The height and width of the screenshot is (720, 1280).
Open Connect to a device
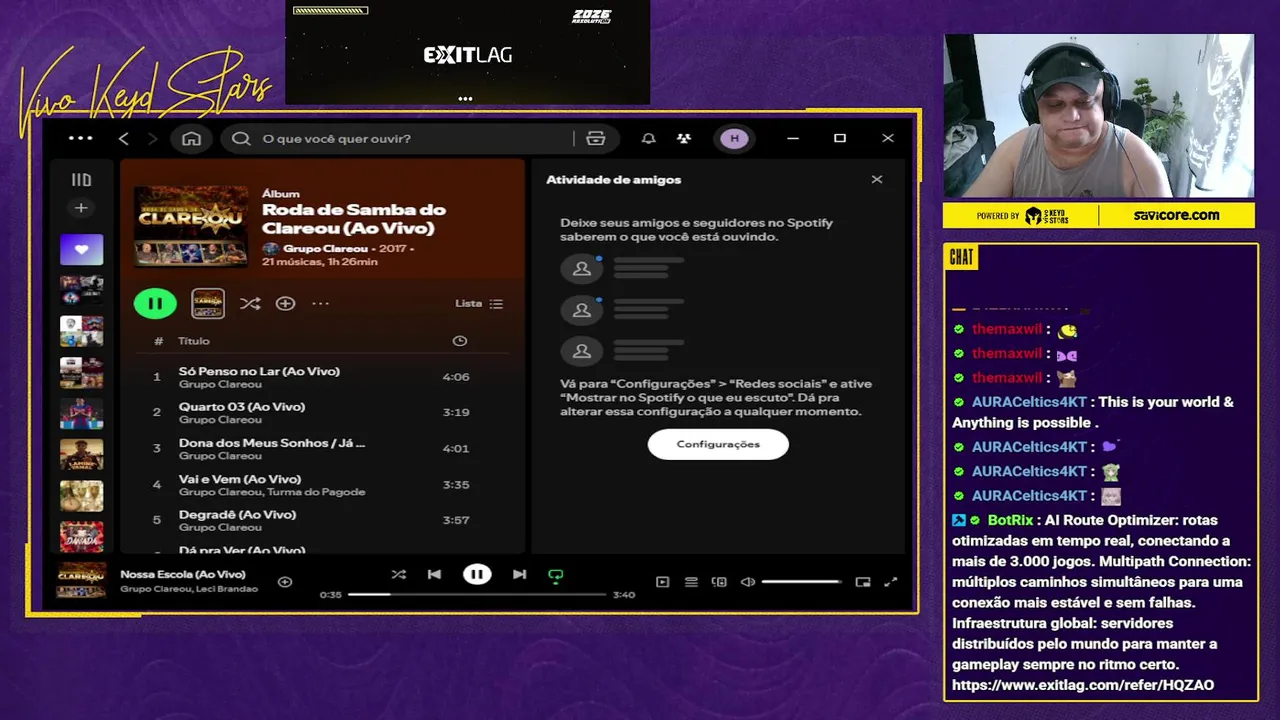(x=719, y=582)
